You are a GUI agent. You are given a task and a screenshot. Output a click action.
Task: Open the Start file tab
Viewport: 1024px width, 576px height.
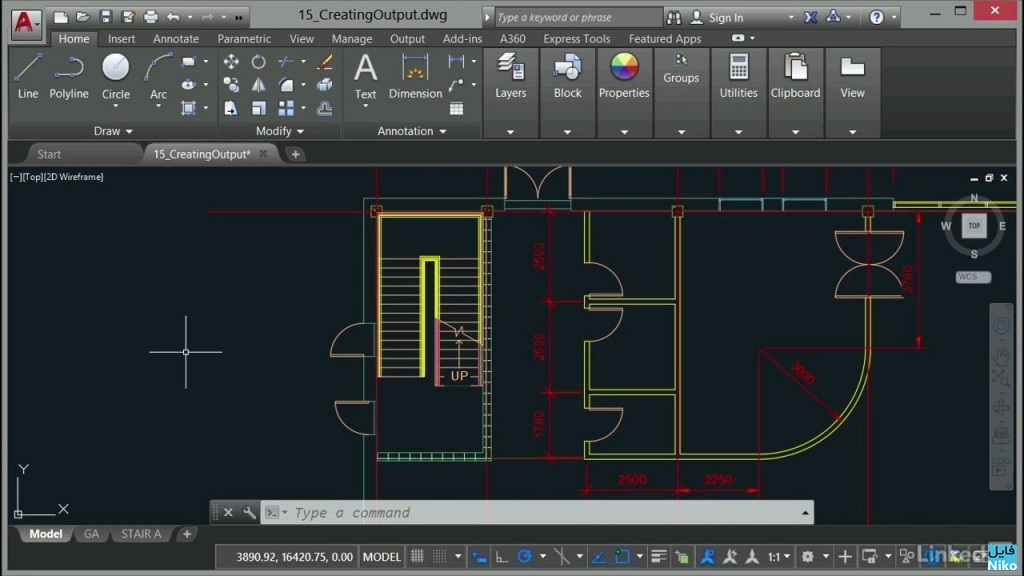49,154
